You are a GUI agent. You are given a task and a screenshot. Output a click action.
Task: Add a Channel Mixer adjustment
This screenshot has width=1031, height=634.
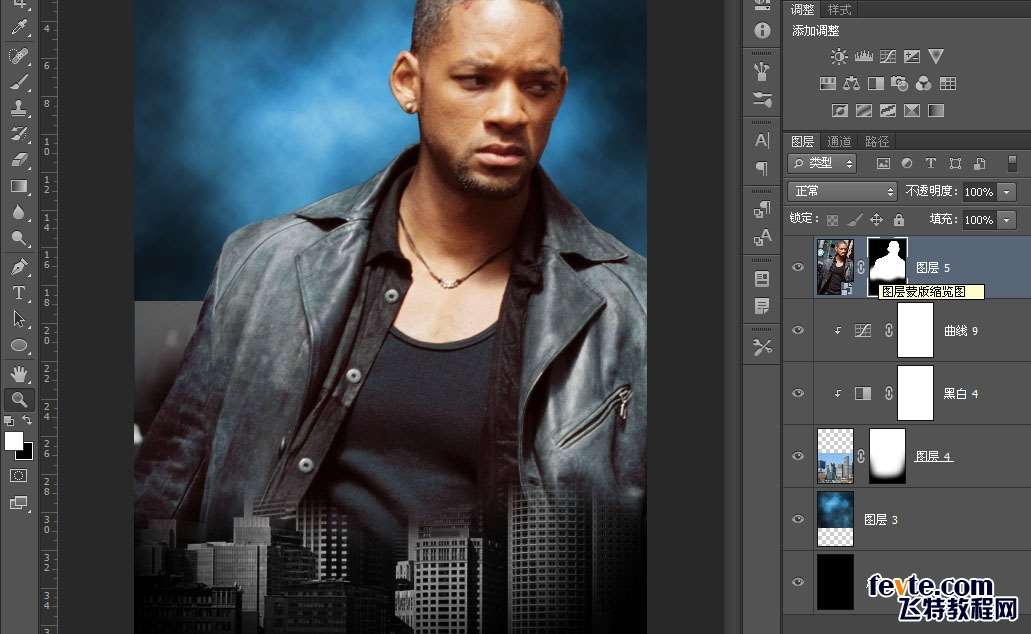[924, 84]
